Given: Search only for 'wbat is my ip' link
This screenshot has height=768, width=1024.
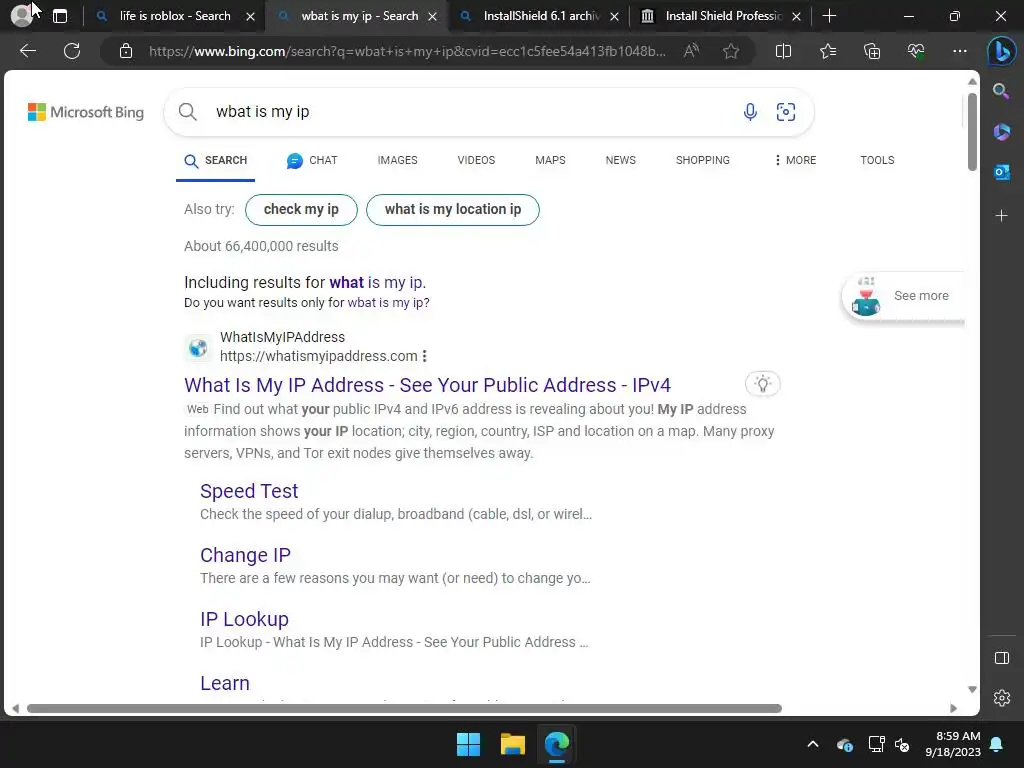Looking at the screenshot, I should pyautogui.click(x=388, y=302).
